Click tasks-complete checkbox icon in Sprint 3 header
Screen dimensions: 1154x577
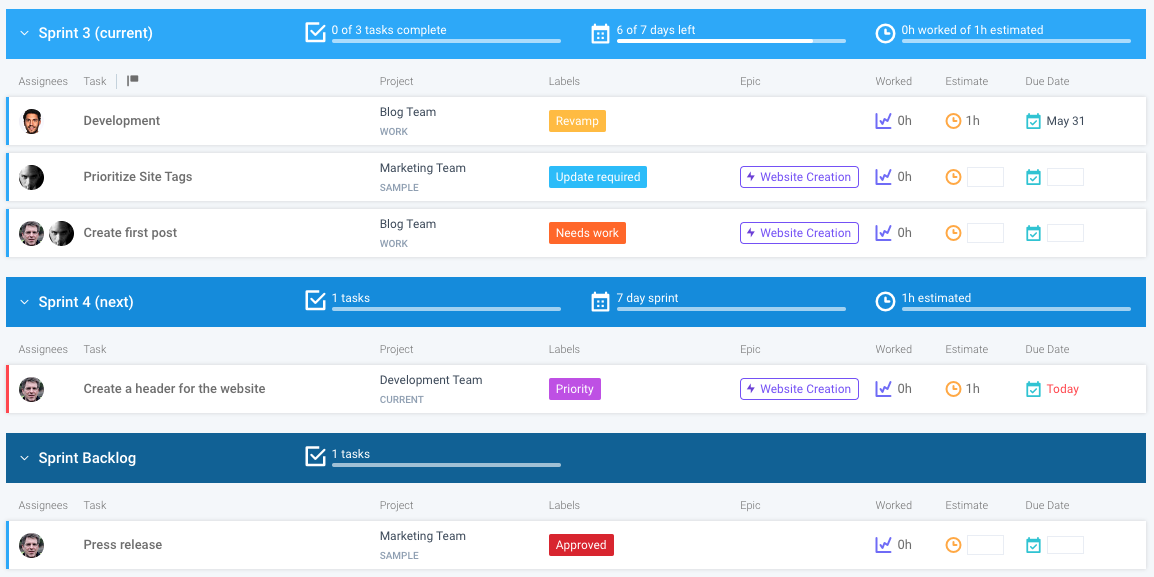coord(315,32)
